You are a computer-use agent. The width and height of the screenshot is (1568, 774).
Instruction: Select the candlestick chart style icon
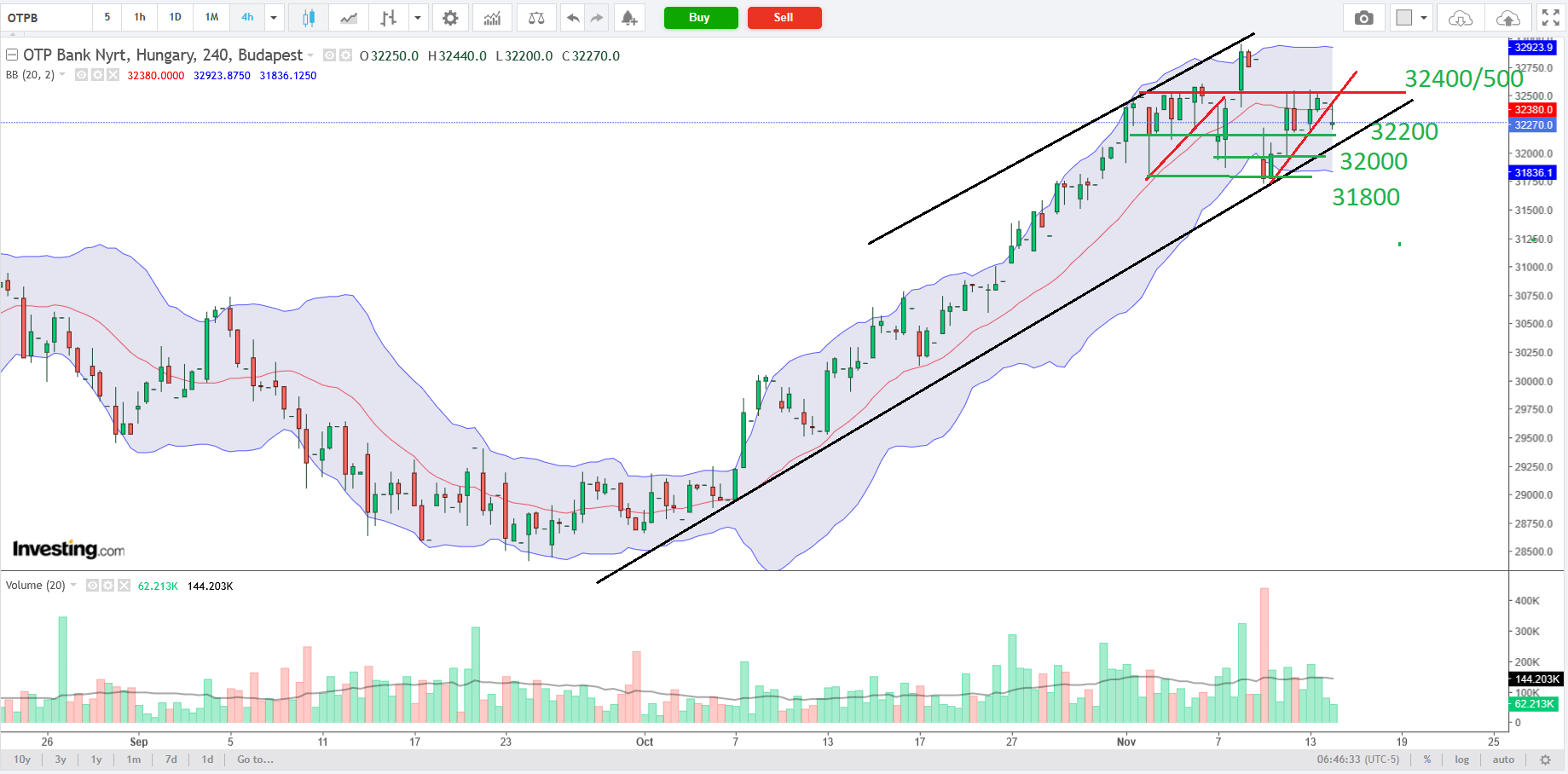pyautogui.click(x=308, y=18)
